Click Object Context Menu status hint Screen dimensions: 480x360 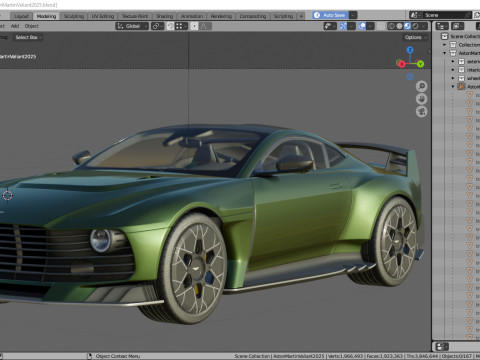pos(118,356)
